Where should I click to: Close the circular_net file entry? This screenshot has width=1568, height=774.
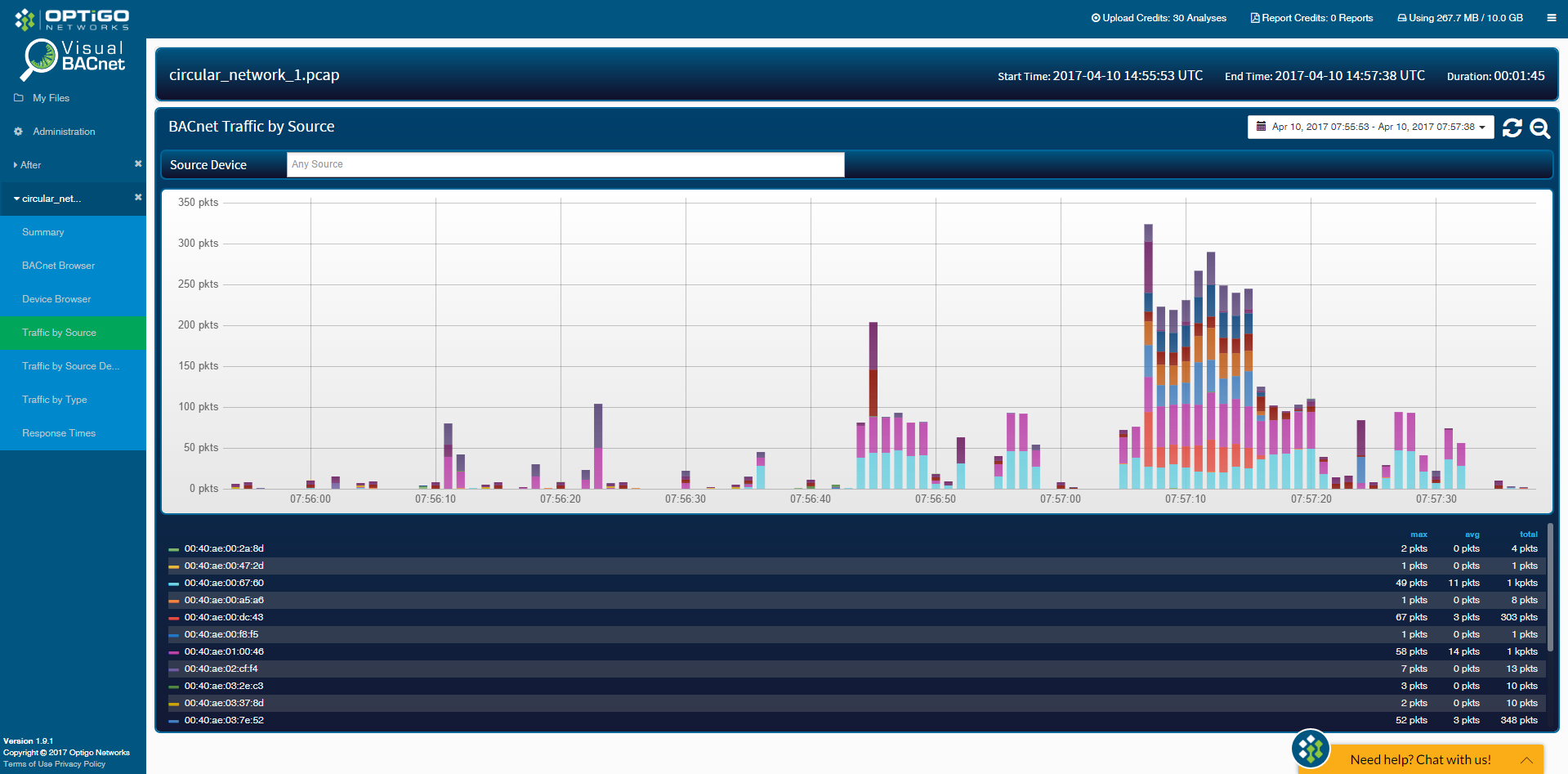(138, 198)
